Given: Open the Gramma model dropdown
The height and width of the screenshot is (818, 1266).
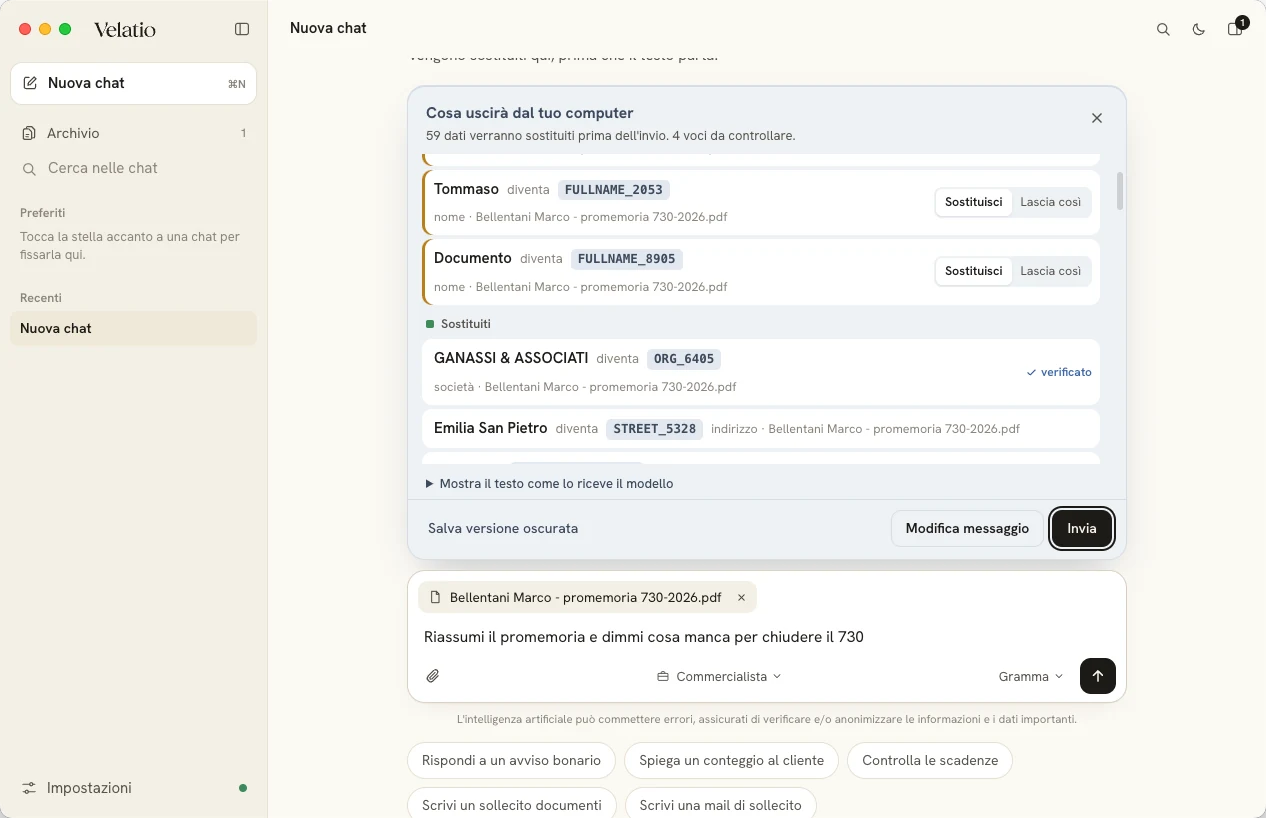Looking at the screenshot, I should click(1031, 676).
